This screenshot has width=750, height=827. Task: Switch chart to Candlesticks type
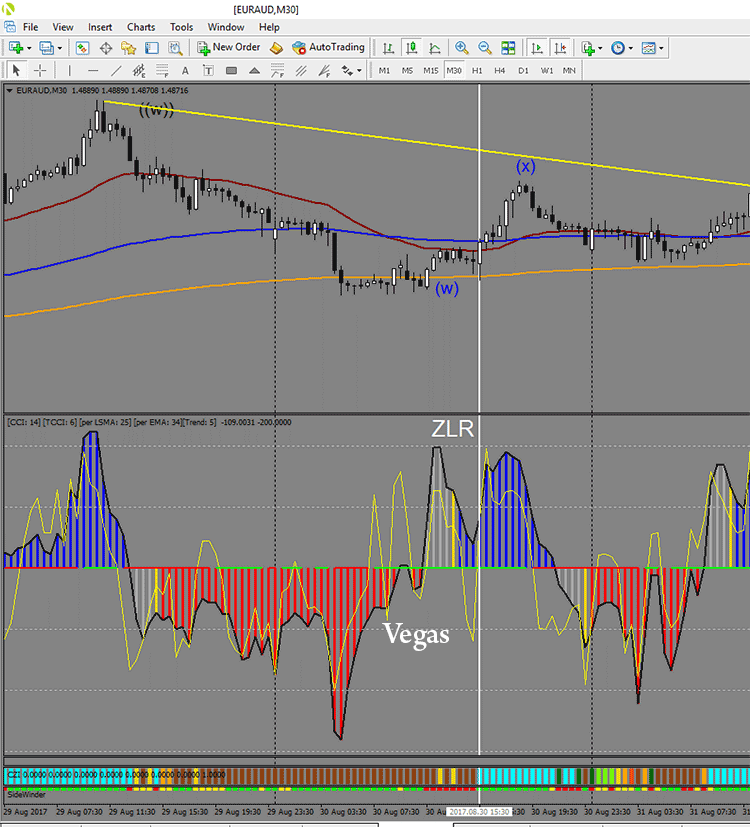(411, 48)
